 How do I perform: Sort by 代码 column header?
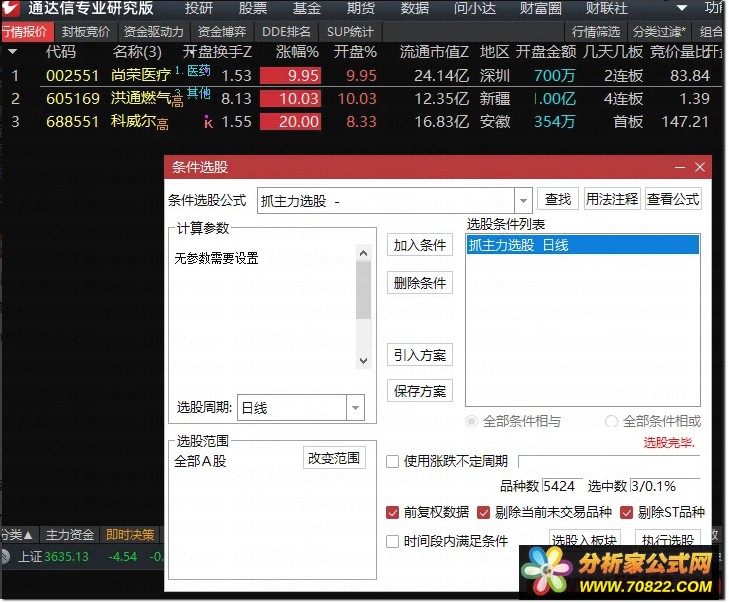(x=60, y=52)
